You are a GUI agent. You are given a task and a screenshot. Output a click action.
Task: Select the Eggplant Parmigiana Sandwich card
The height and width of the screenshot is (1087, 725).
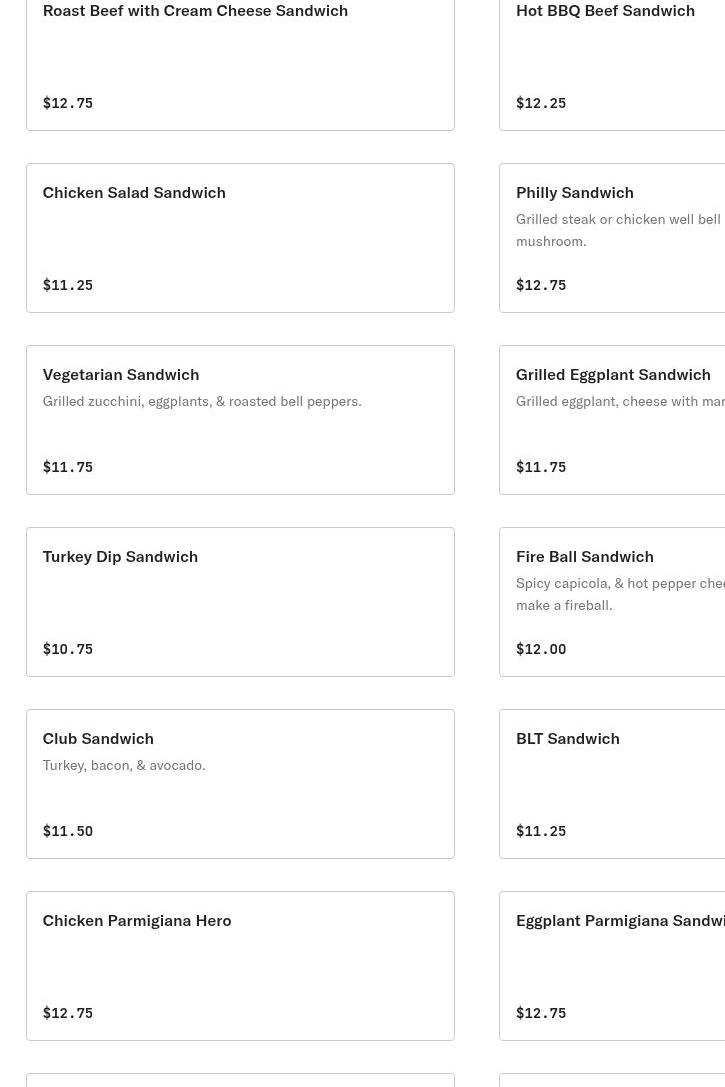click(x=612, y=966)
